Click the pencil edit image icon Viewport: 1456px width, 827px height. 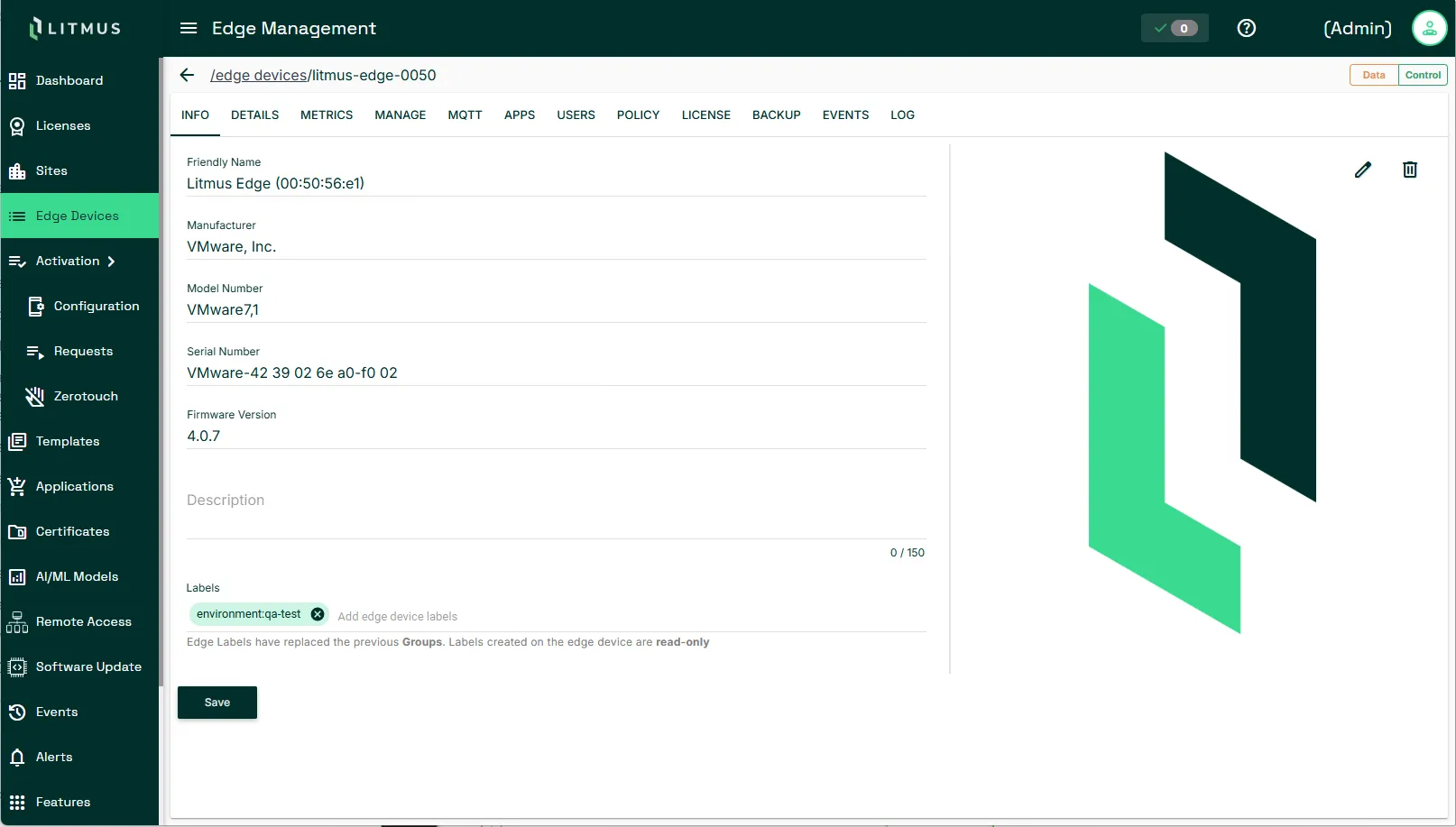click(x=1363, y=170)
